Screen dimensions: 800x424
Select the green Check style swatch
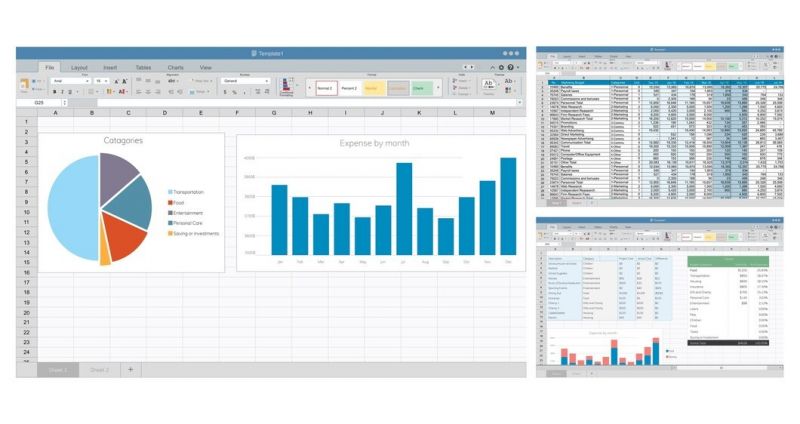[x=420, y=88]
